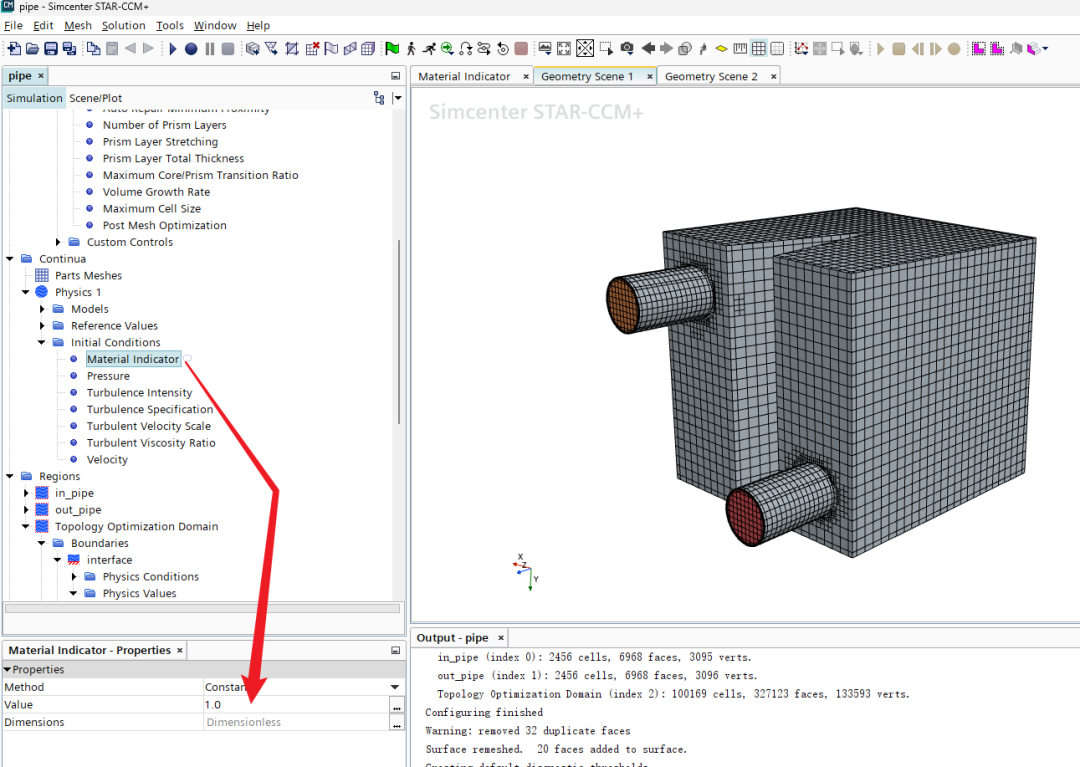The height and width of the screenshot is (767, 1080).
Task: Expand the Reference Values folder
Action: pos(42,326)
